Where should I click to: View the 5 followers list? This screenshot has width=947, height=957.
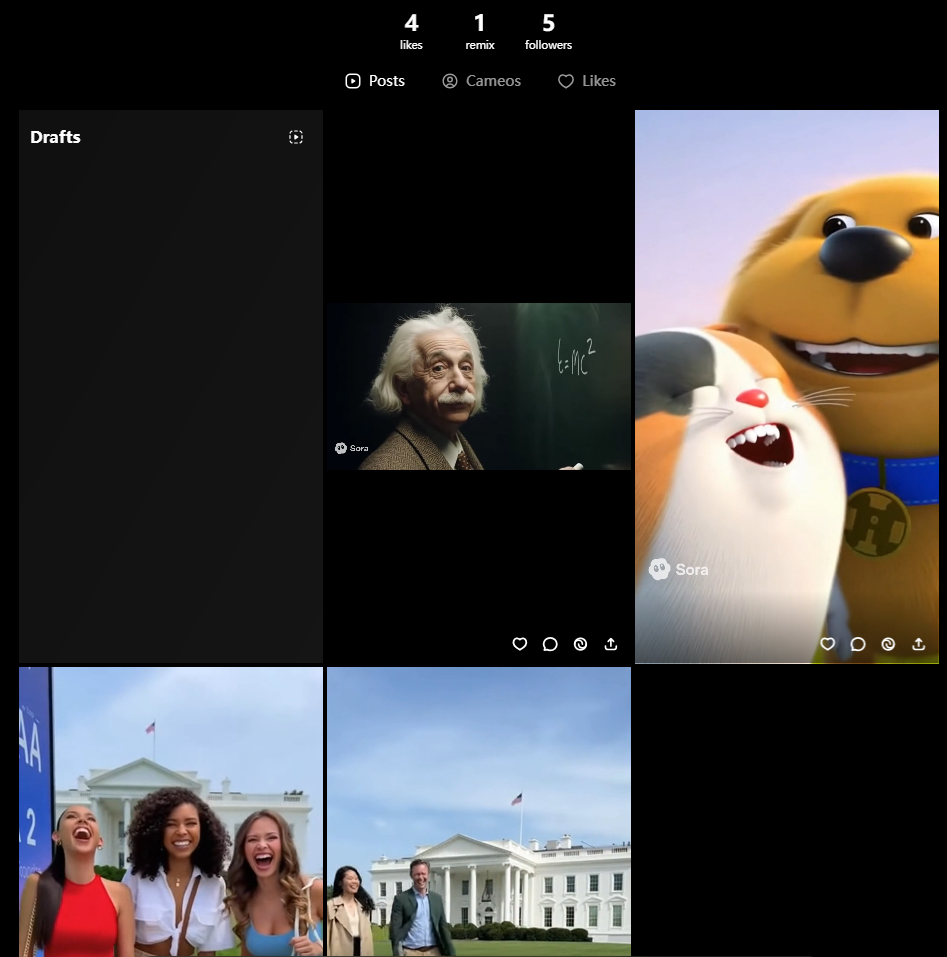pos(548,31)
